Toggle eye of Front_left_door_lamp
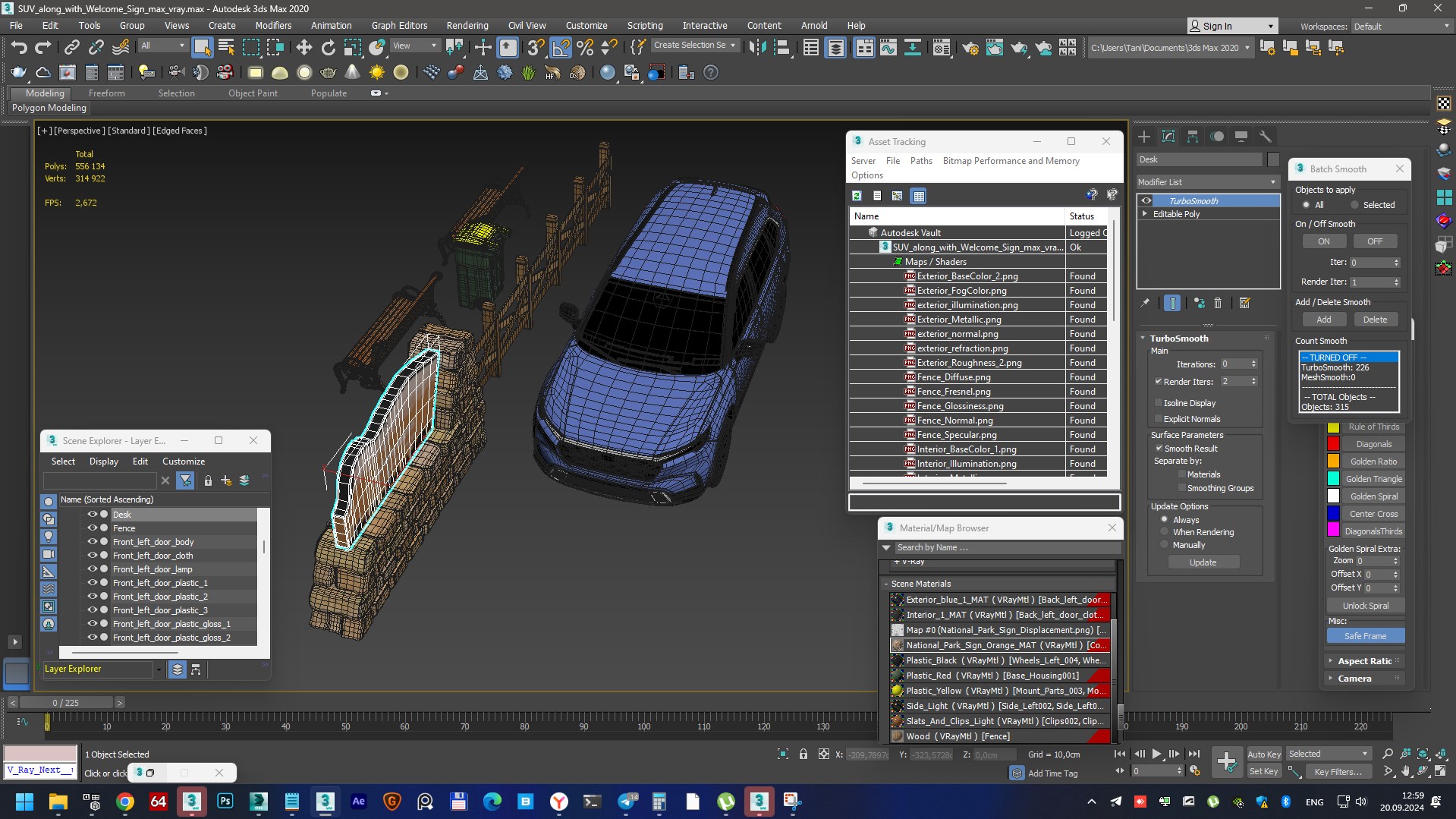The width and height of the screenshot is (1456, 819). 92,569
